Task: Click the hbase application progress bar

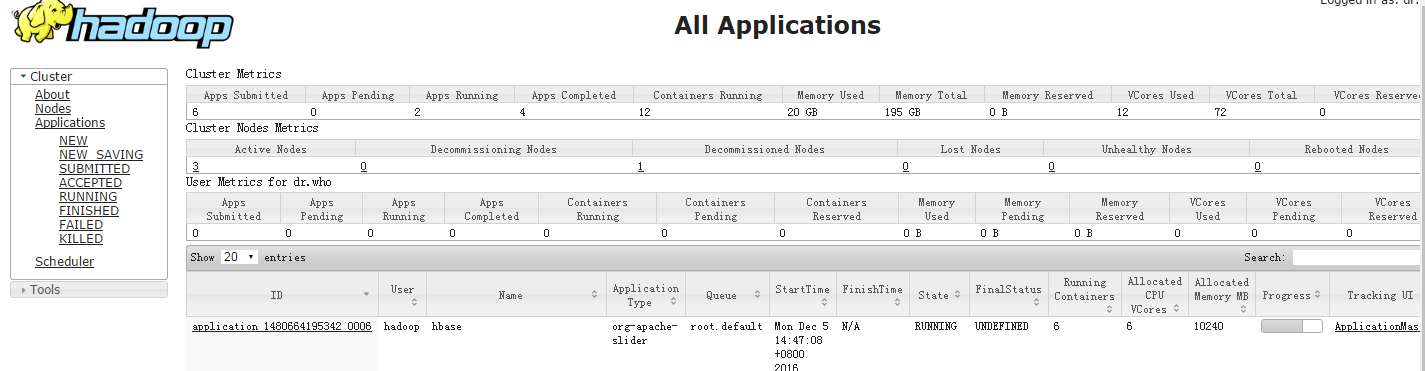Action: click(x=1291, y=327)
